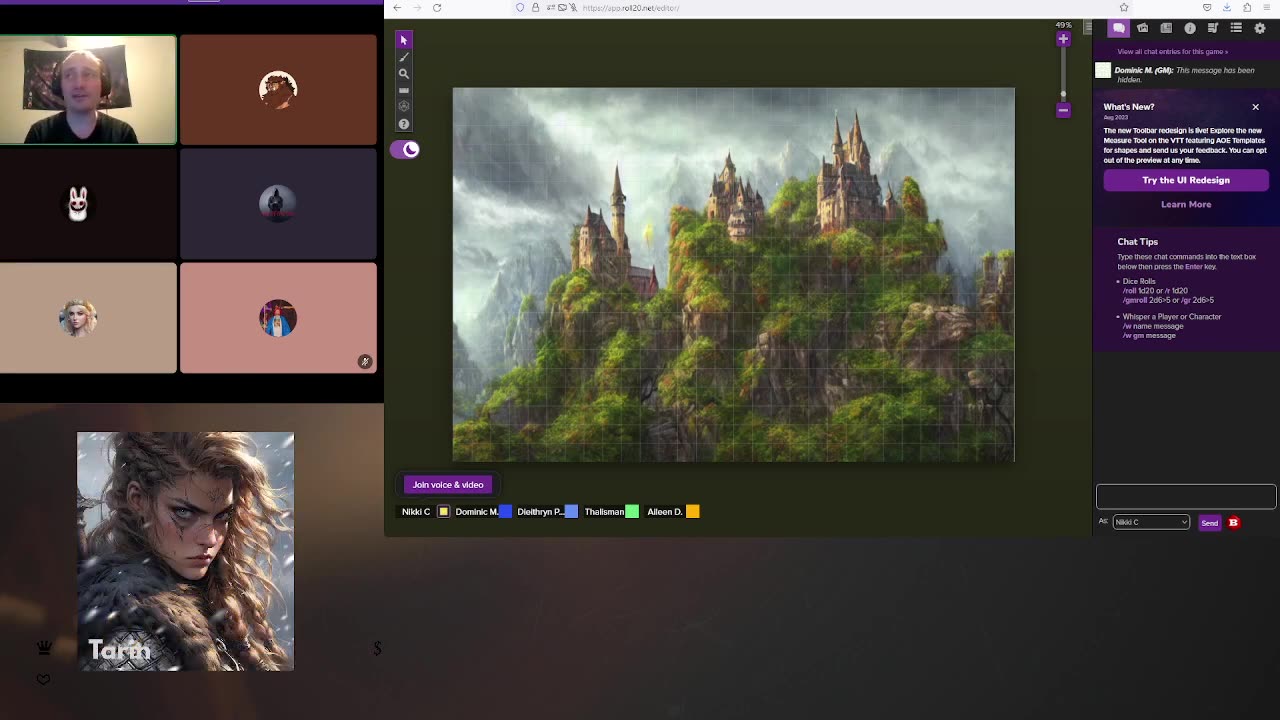Open the Collections list tab

(x=1236, y=28)
